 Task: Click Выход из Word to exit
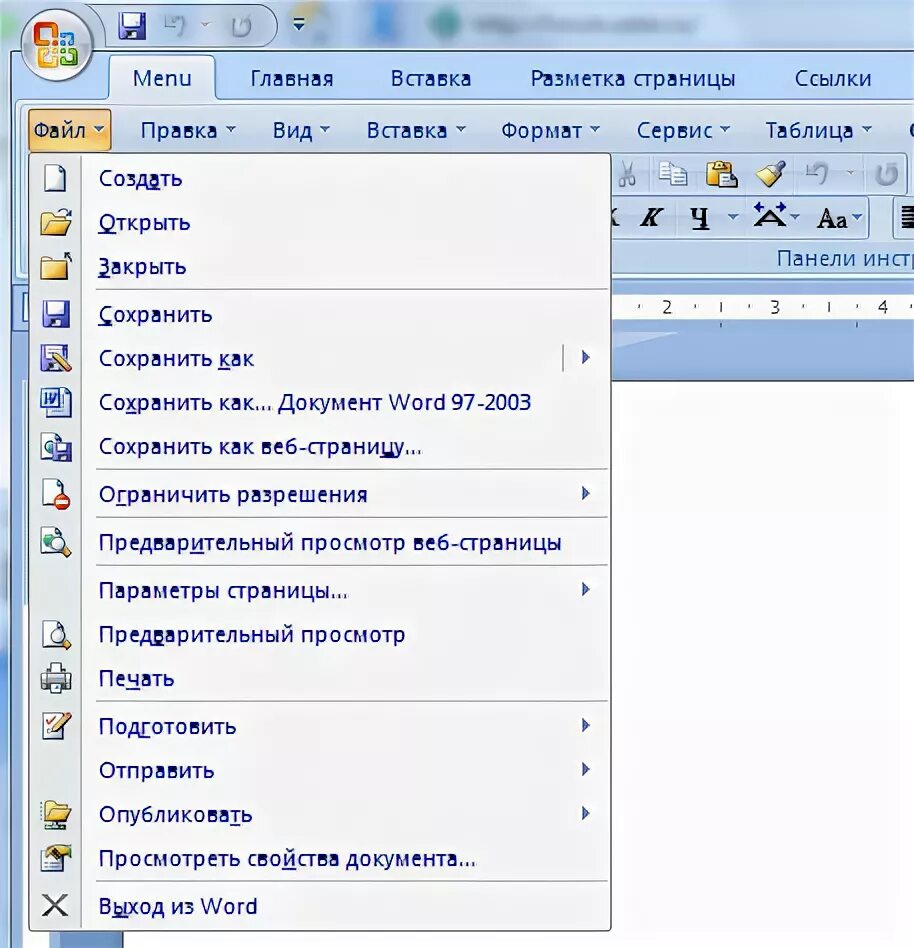pyautogui.click(x=176, y=906)
